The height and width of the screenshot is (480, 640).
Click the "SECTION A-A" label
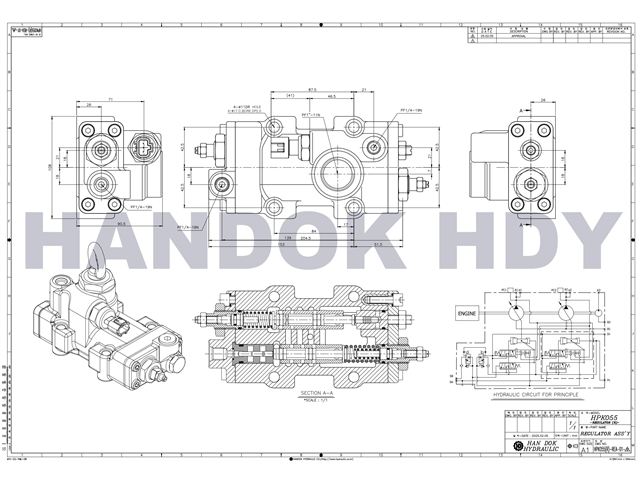[317, 393]
